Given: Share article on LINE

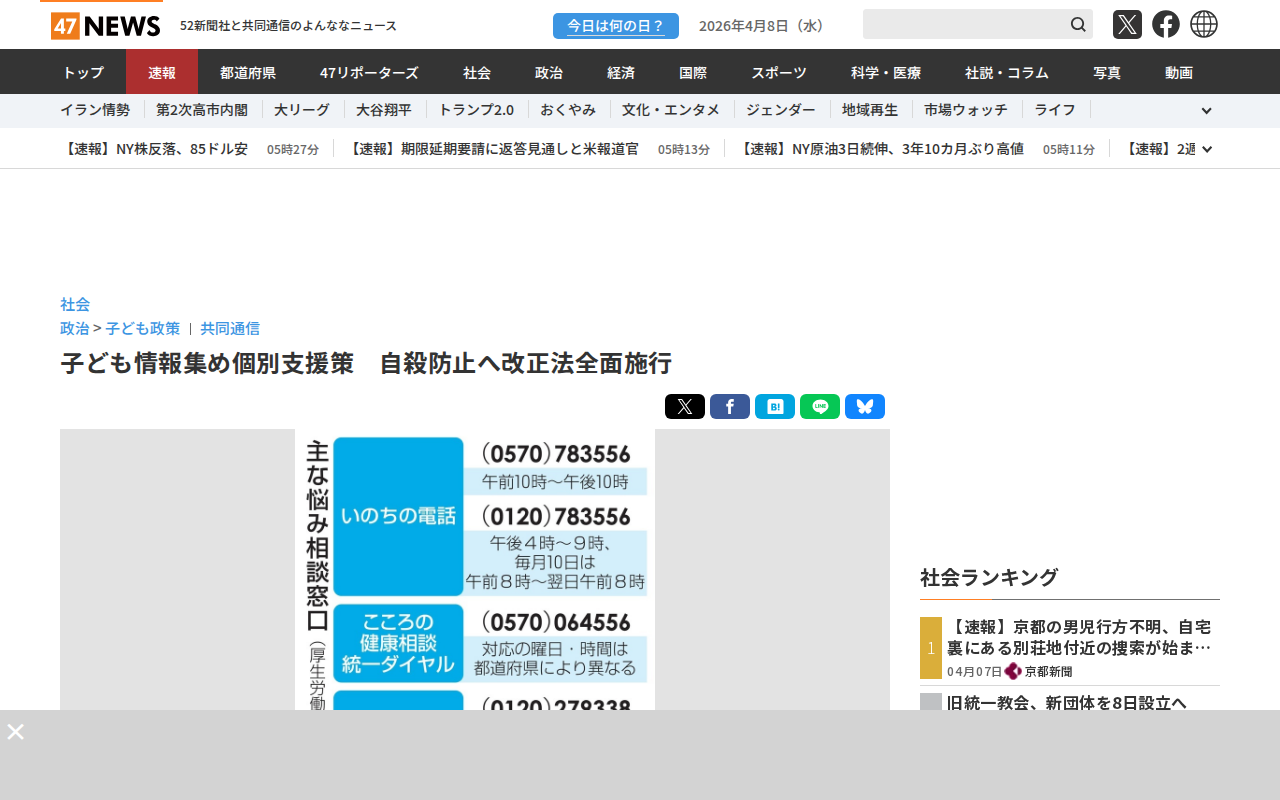Looking at the screenshot, I should [x=819, y=407].
